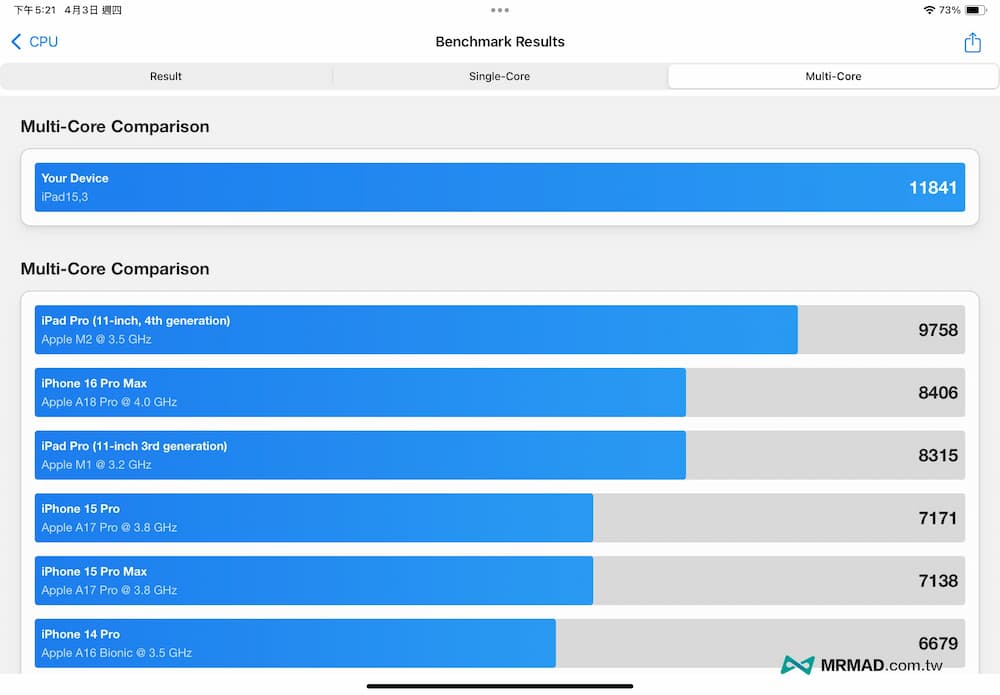The height and width of the screenshot is (695, 1000).
Task: Tap the 11841 multi-core score
Action: click(932, 187)
